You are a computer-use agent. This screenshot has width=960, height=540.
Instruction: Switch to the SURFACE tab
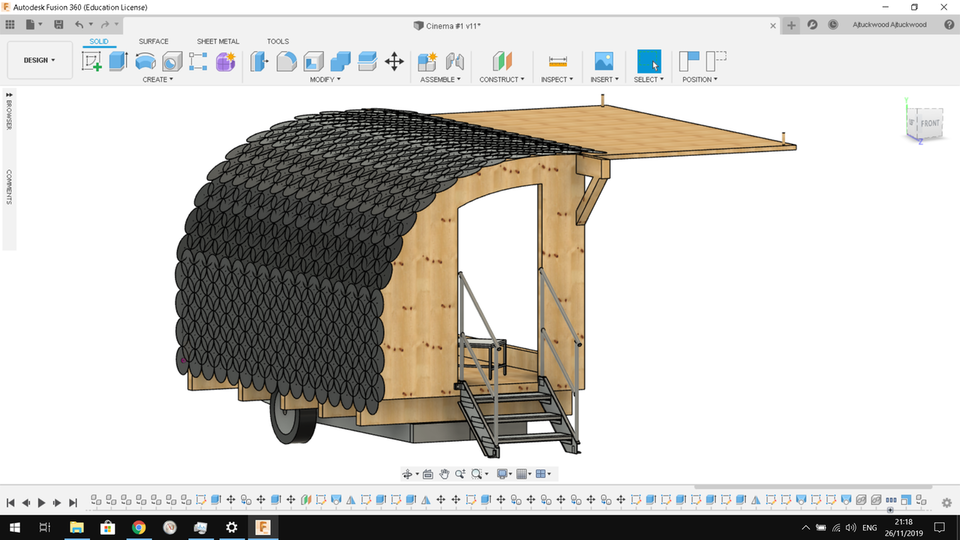[153, 41]
